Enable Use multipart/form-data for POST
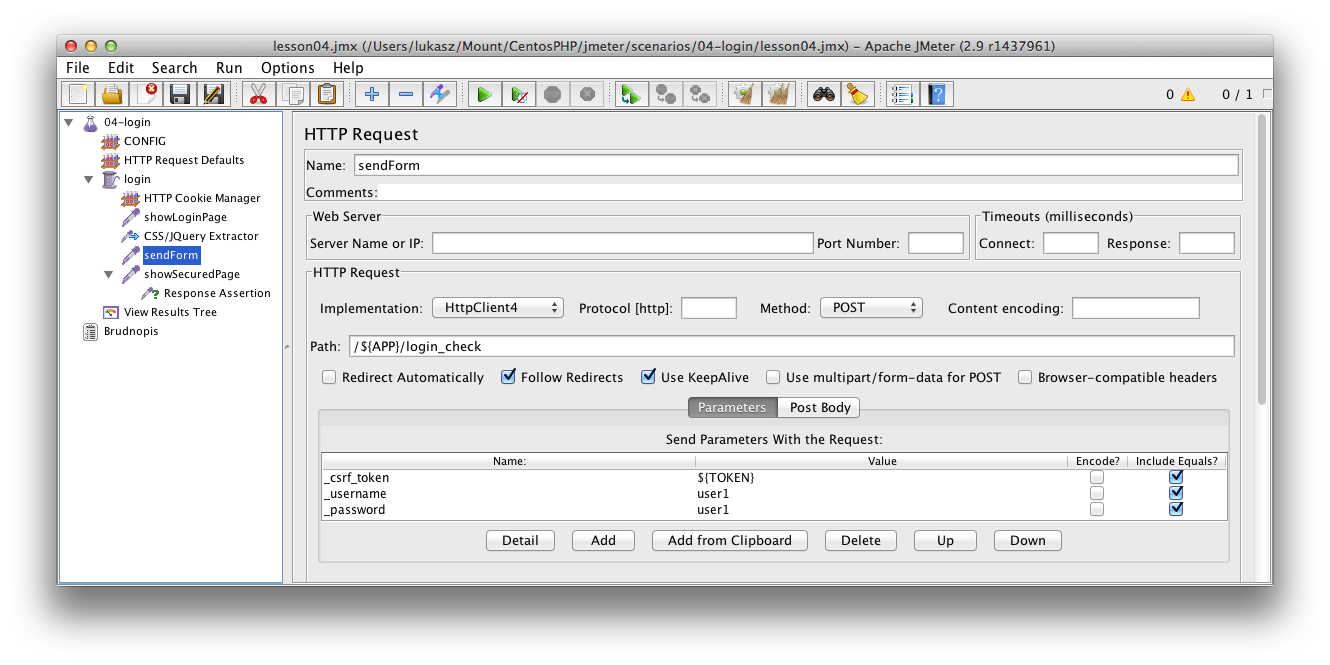This screenshot has height=665, width=1330. (x=773, y=377)
